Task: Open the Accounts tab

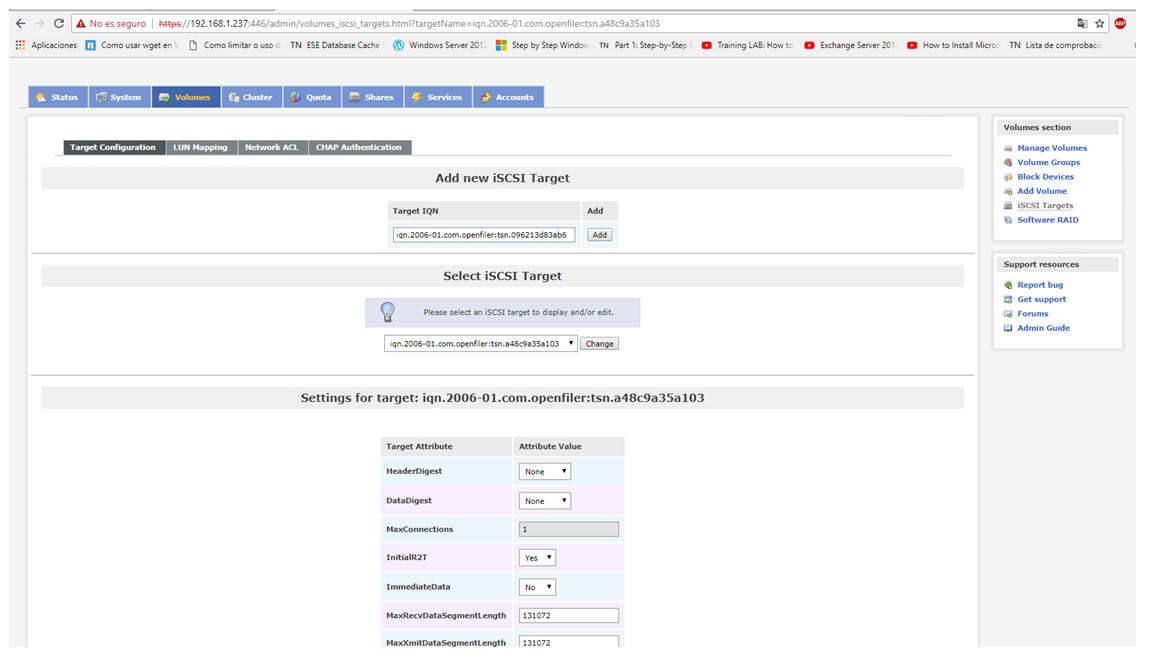Action: tap(508, 97)
